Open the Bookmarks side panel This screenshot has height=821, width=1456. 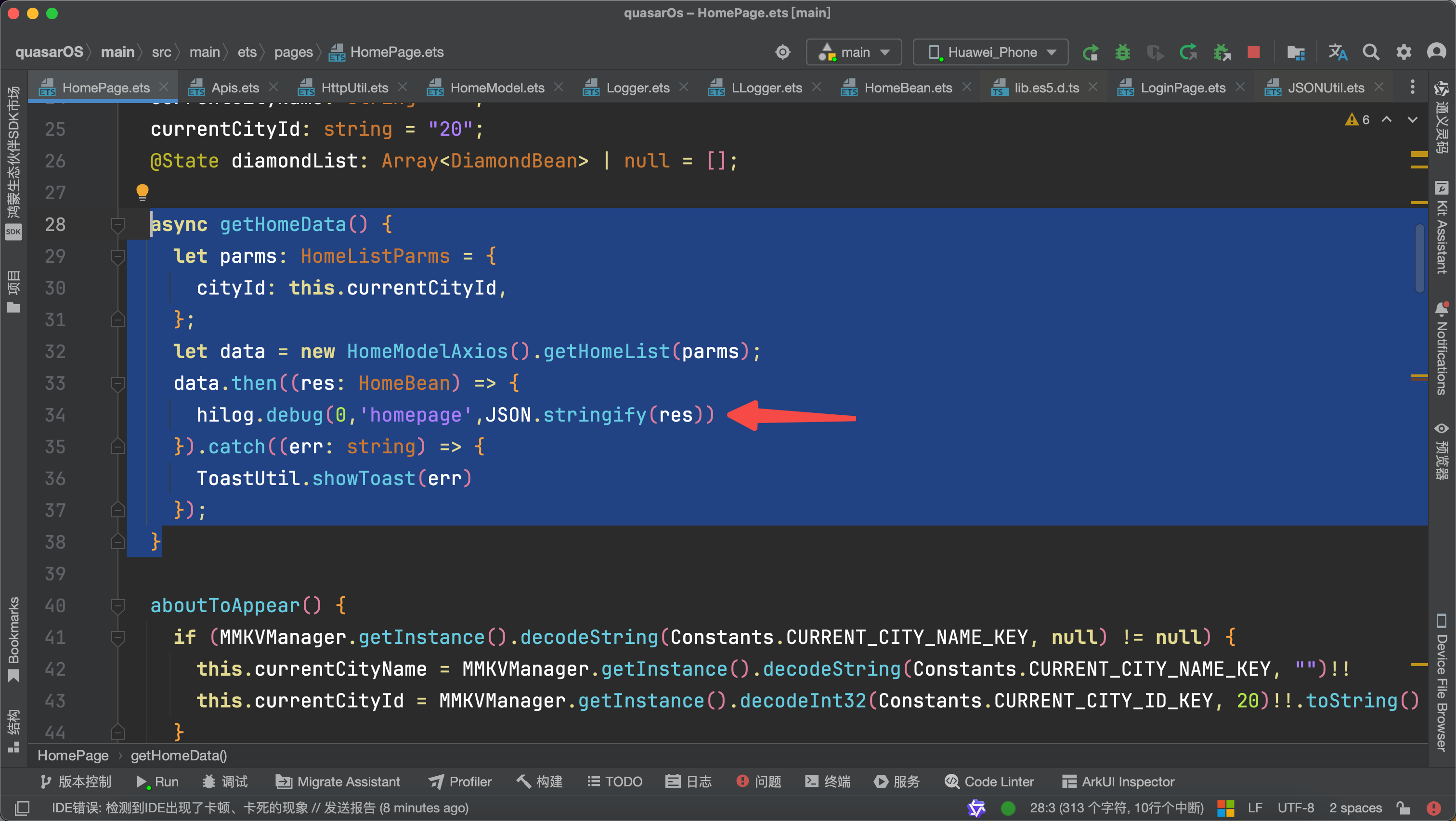[13, 640]
